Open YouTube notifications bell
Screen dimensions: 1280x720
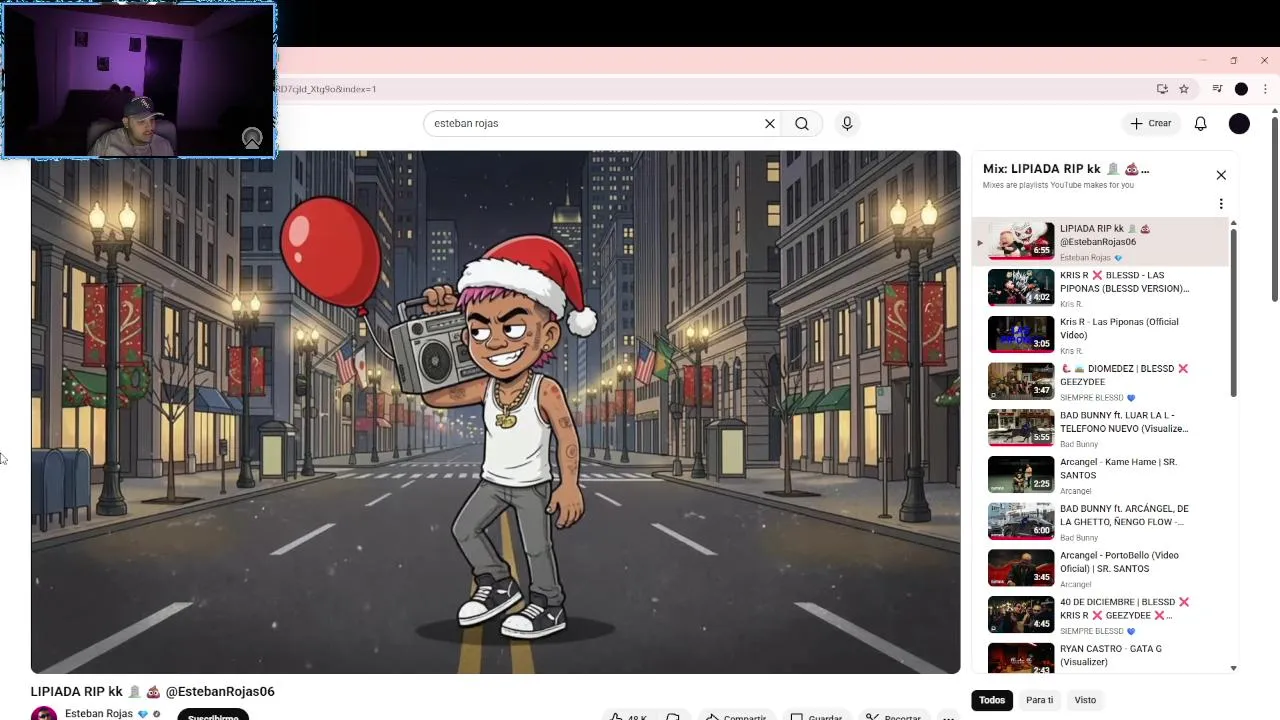tap(1200, 123)
